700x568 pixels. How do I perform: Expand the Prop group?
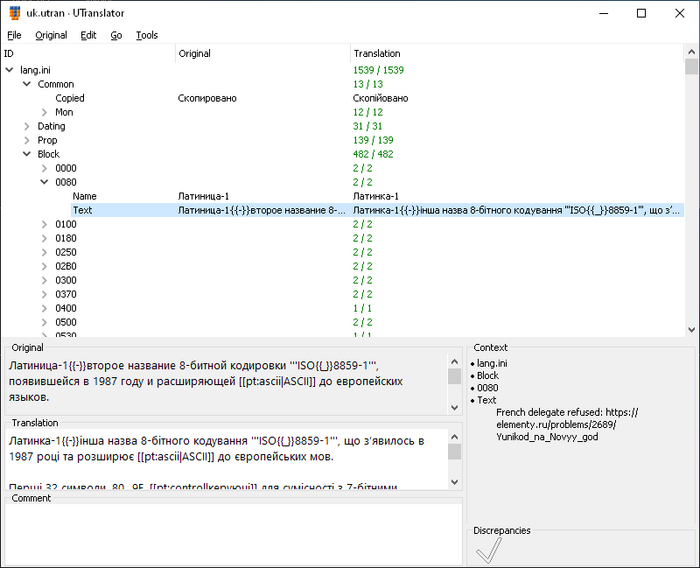(27, 140)
